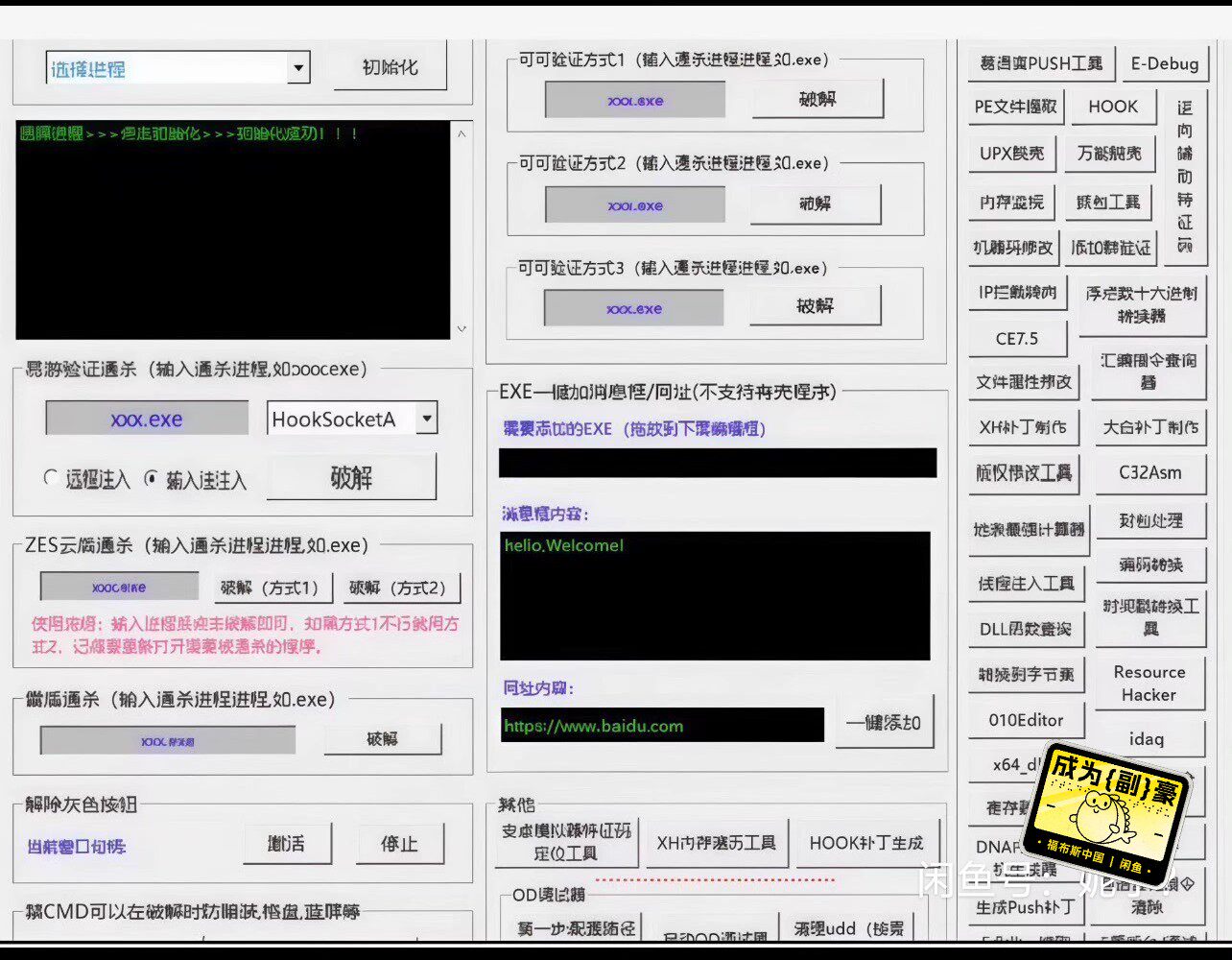Click the HOOK补丁生成 button

tap(865, 843)
